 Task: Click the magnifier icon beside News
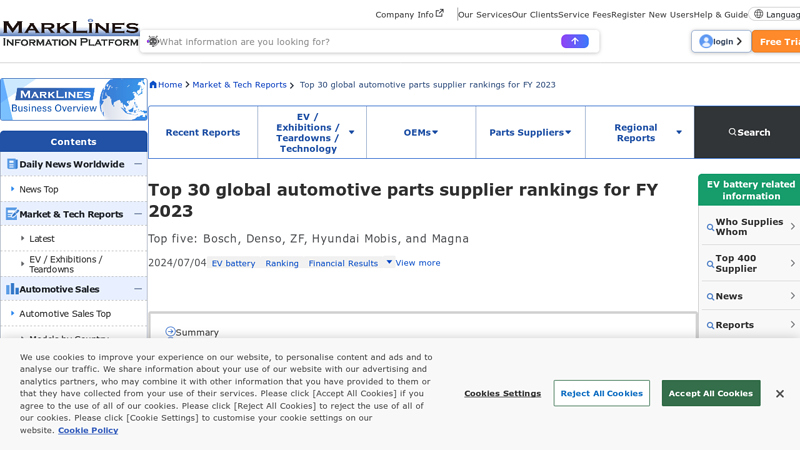pos(710,296)
